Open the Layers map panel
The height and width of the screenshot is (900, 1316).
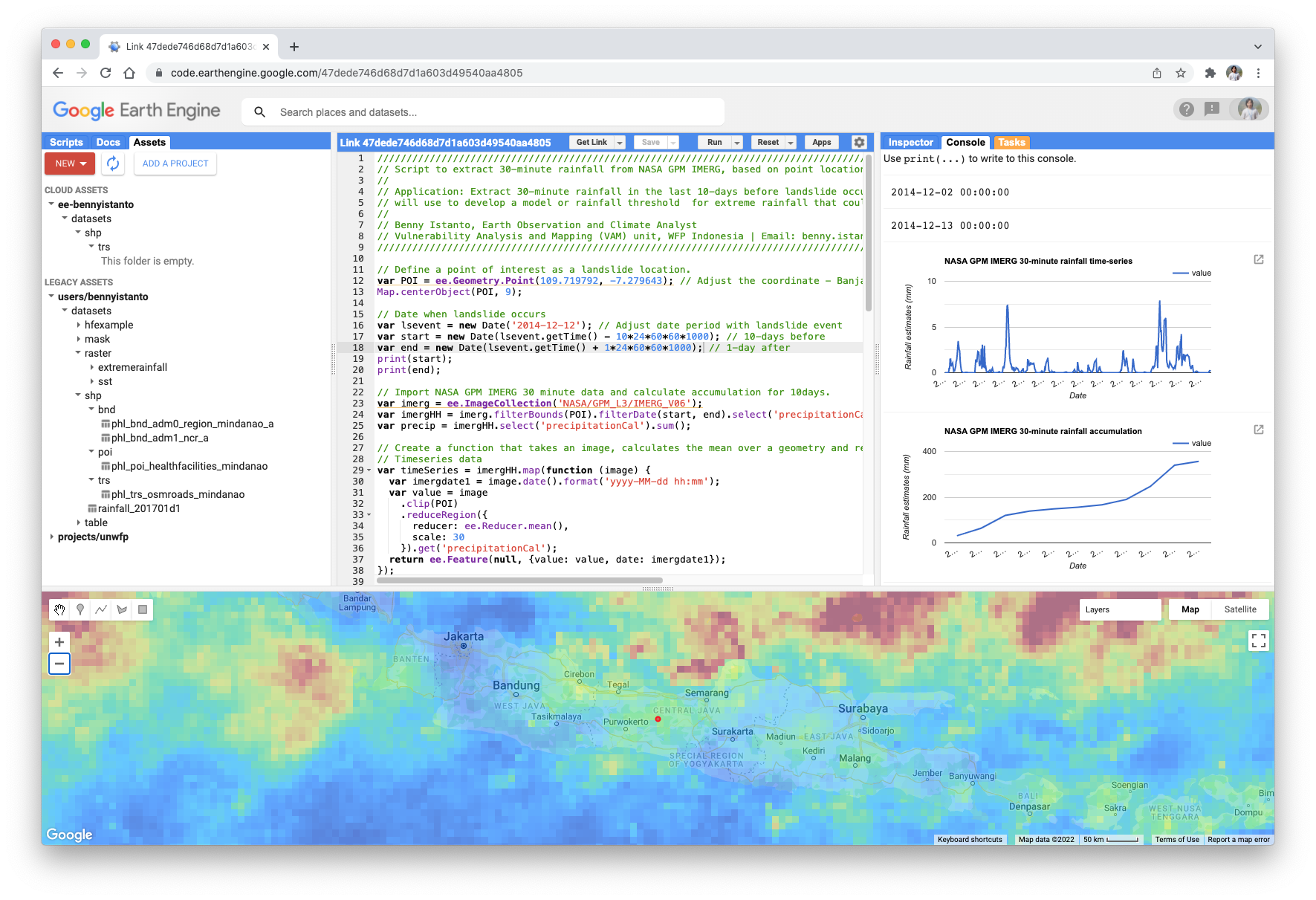click(1121, 609)
